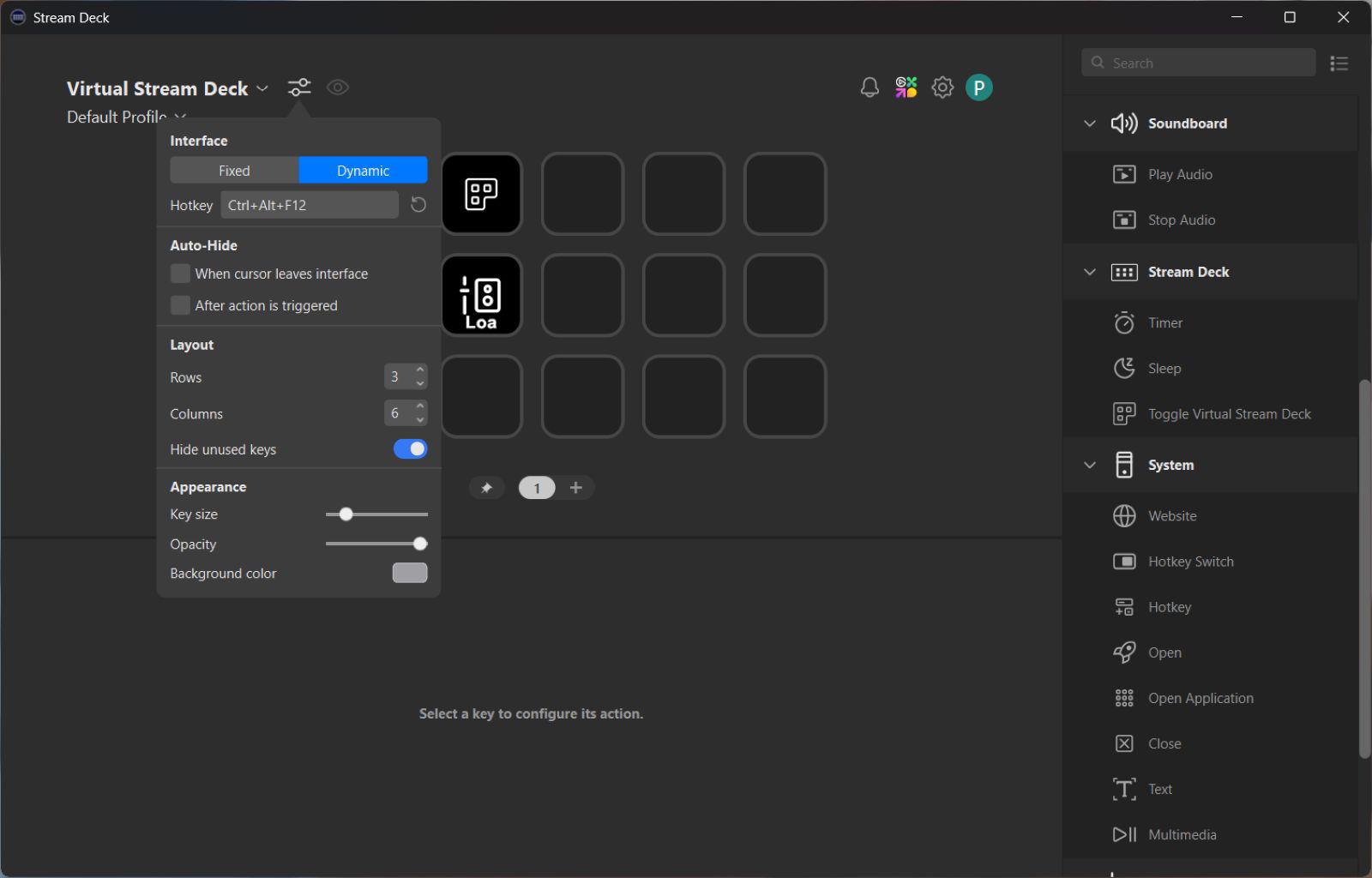Screen dimensions: 1372x878
Task: Select the Sleep action icon
Action: click(1123, 368)
